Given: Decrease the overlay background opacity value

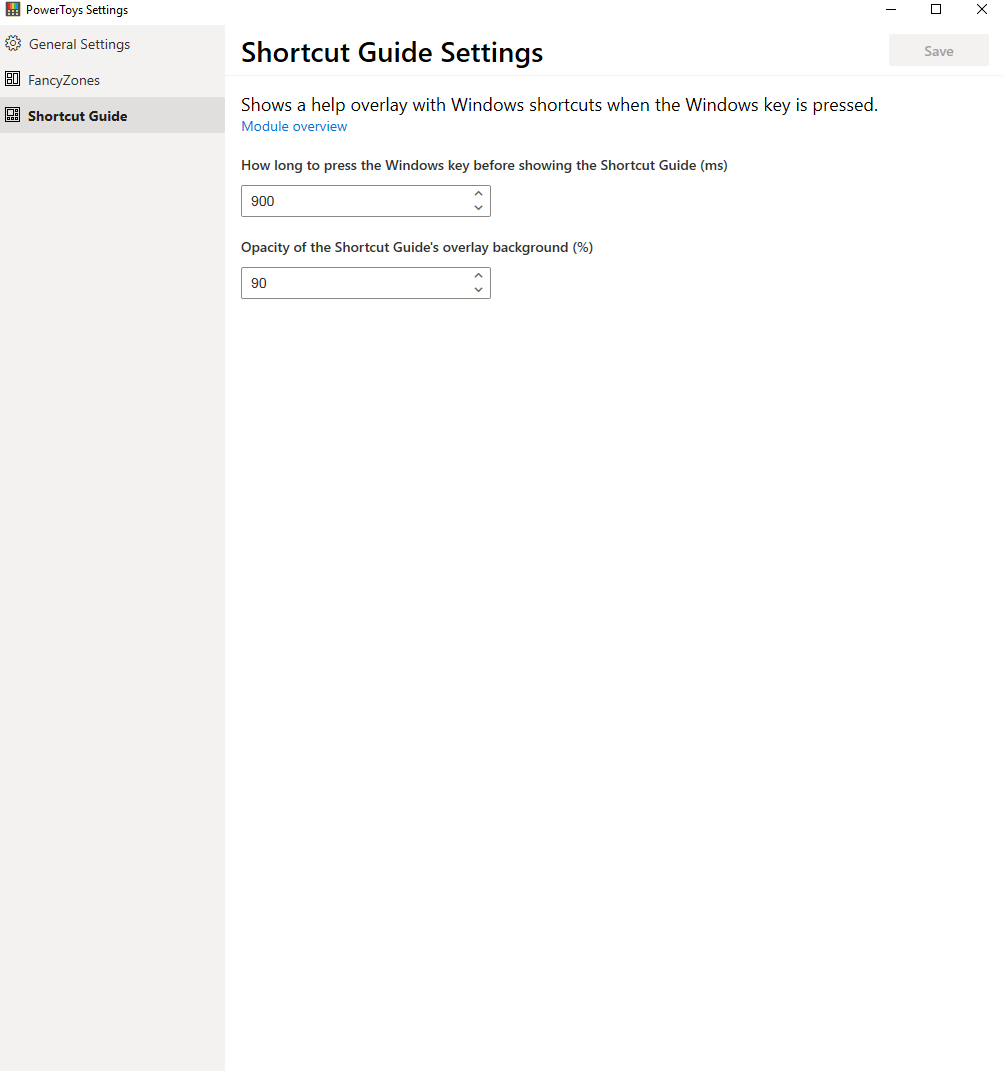Looking at the screenshot, I should [x=478, y=290].
